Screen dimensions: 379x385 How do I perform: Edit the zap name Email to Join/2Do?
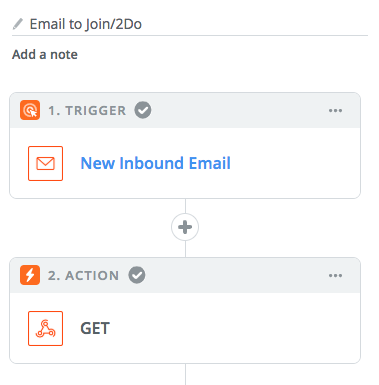[86, 24]
